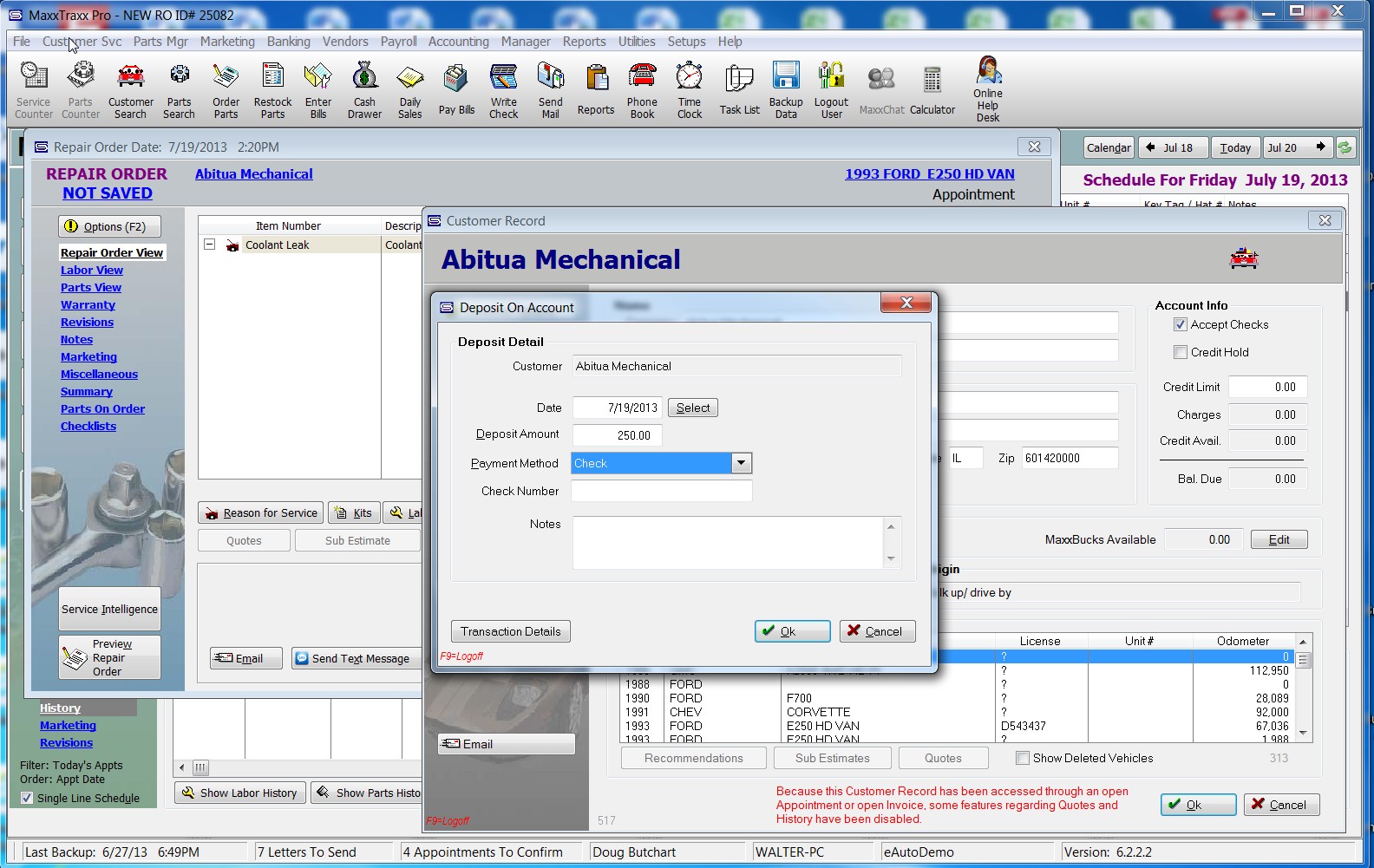Open Labor View link in Repair Order
This screenshot has height=868, width=1374.
click(92, 270)
